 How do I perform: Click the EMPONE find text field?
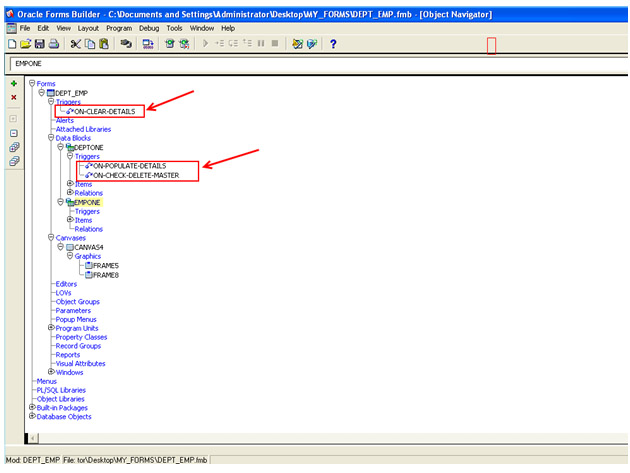pyautogui.click(x=300, y=64)
